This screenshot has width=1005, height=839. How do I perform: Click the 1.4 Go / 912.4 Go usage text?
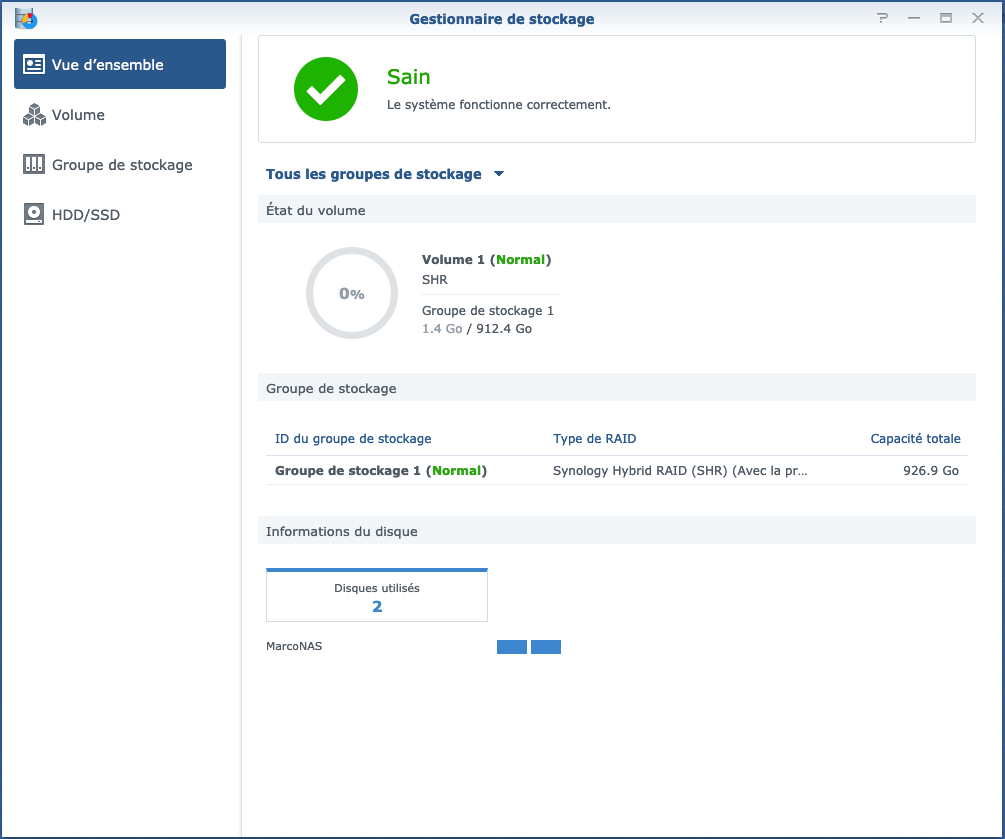477,329
